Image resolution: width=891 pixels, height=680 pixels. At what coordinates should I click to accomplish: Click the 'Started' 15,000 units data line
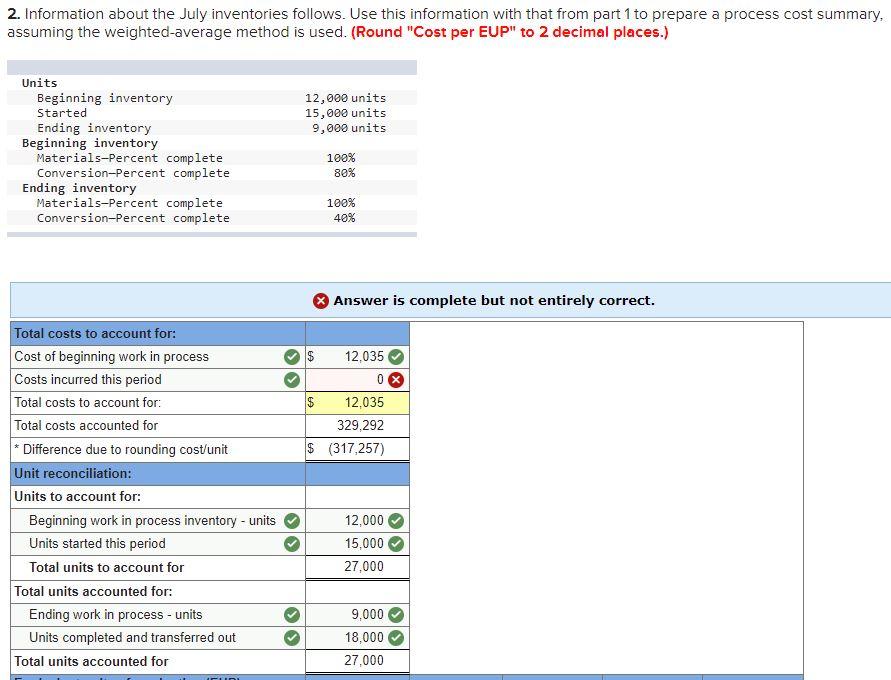(211, 113)
